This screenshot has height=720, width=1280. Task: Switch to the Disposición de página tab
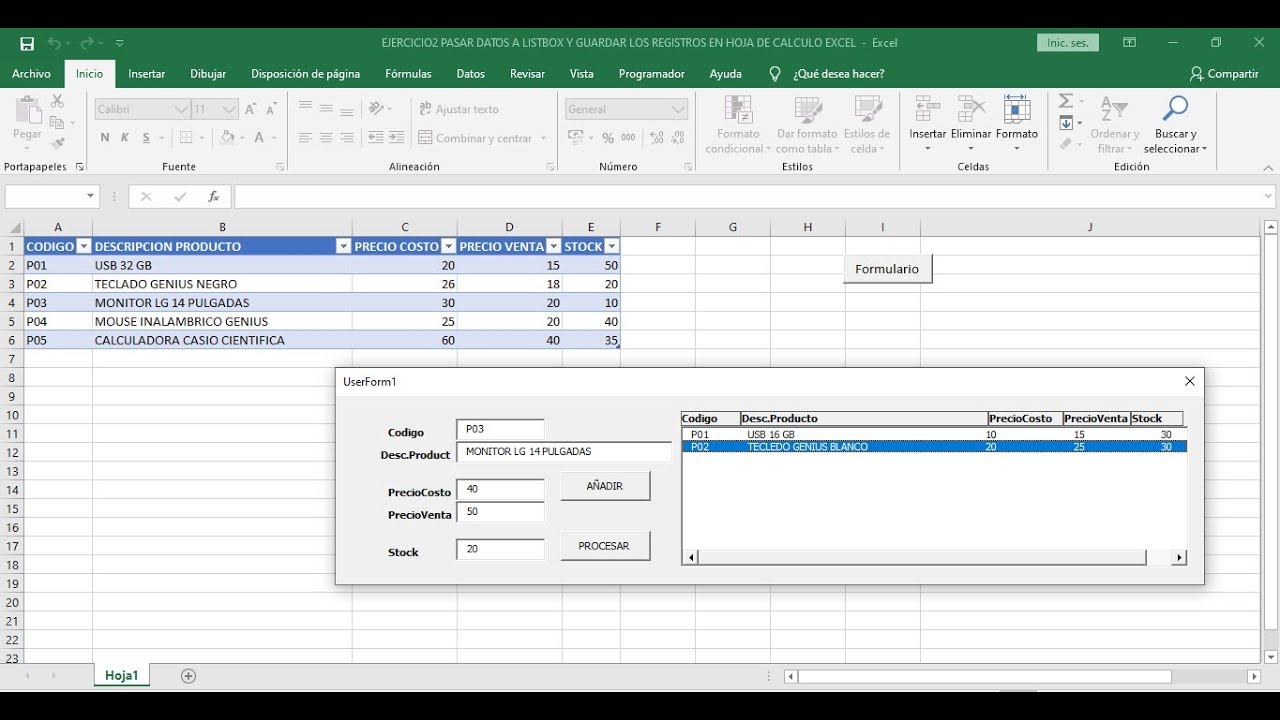tap(305, 74)
